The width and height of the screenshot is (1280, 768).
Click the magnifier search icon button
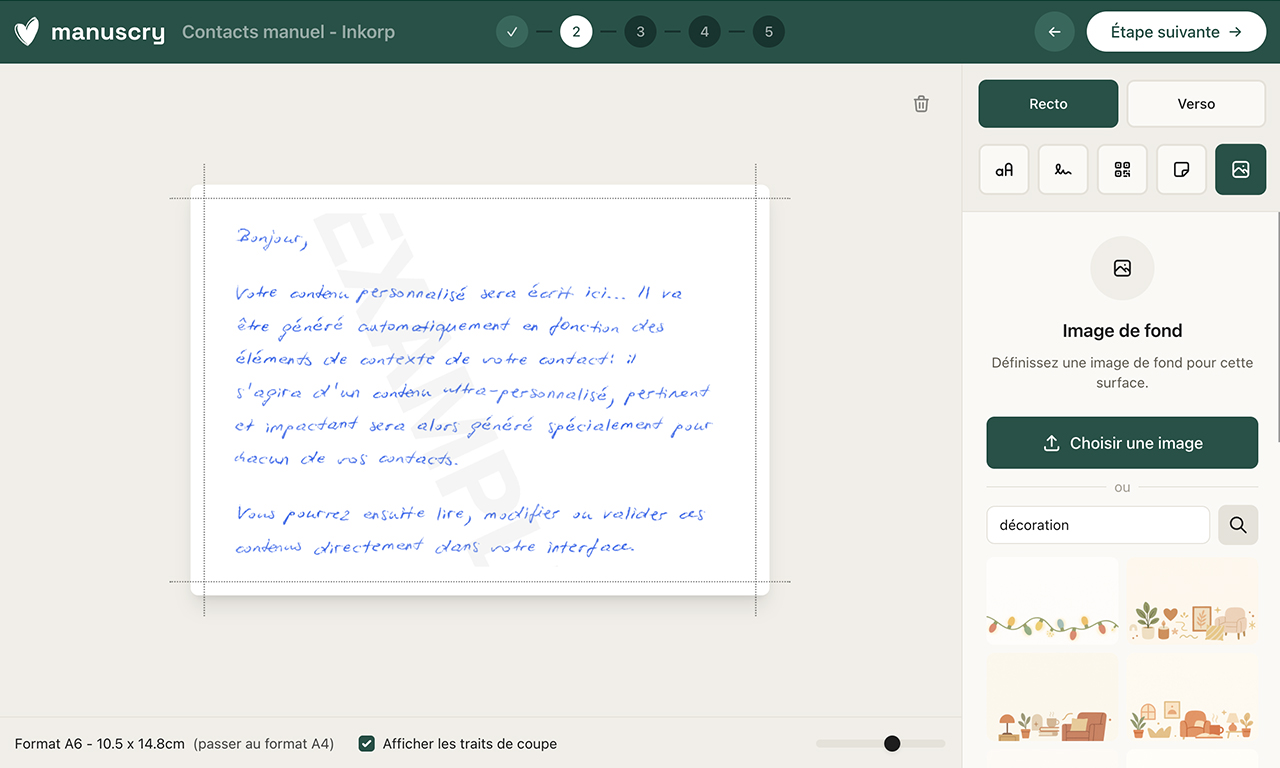(x=1238, y=525)
